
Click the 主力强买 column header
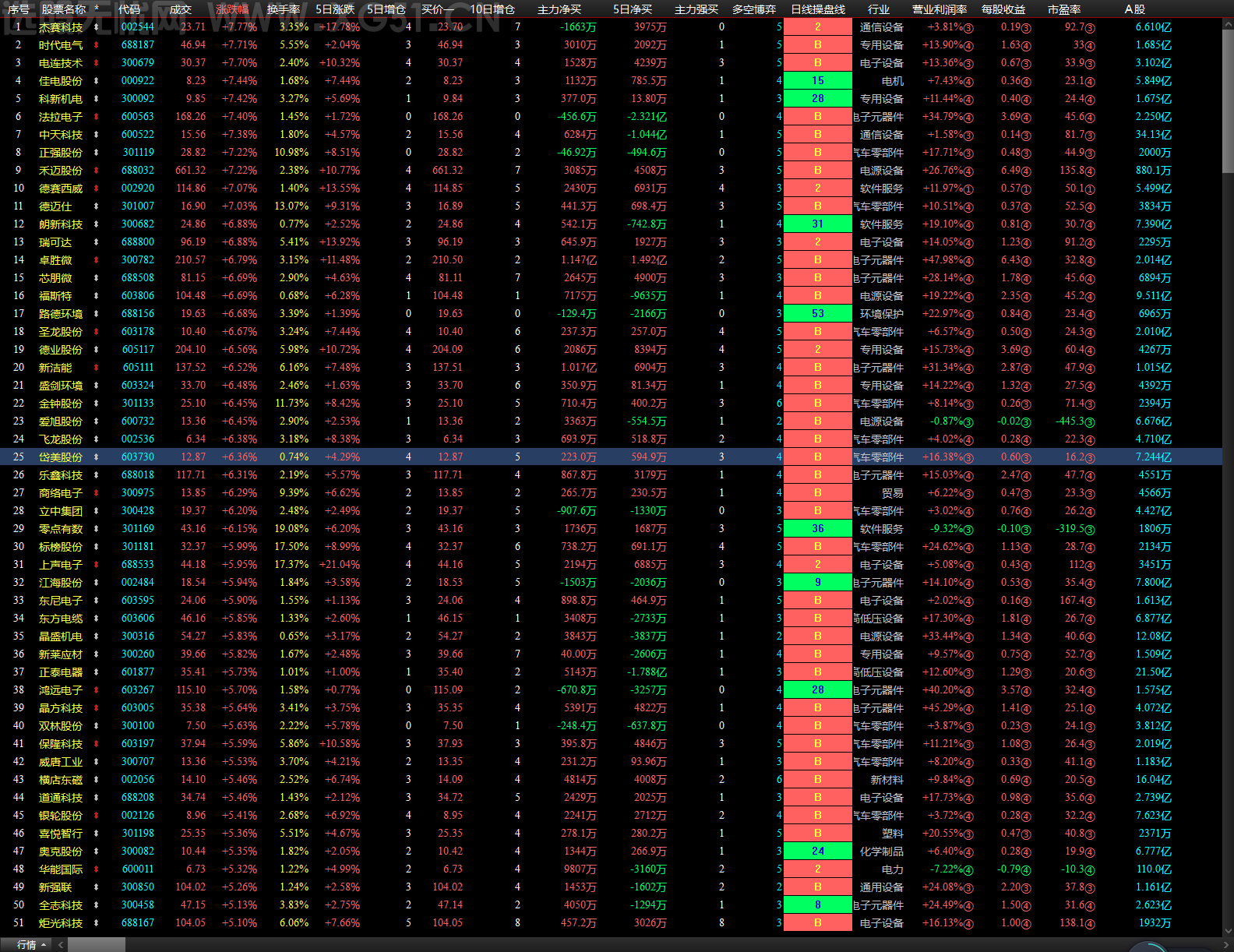[696, 9]
